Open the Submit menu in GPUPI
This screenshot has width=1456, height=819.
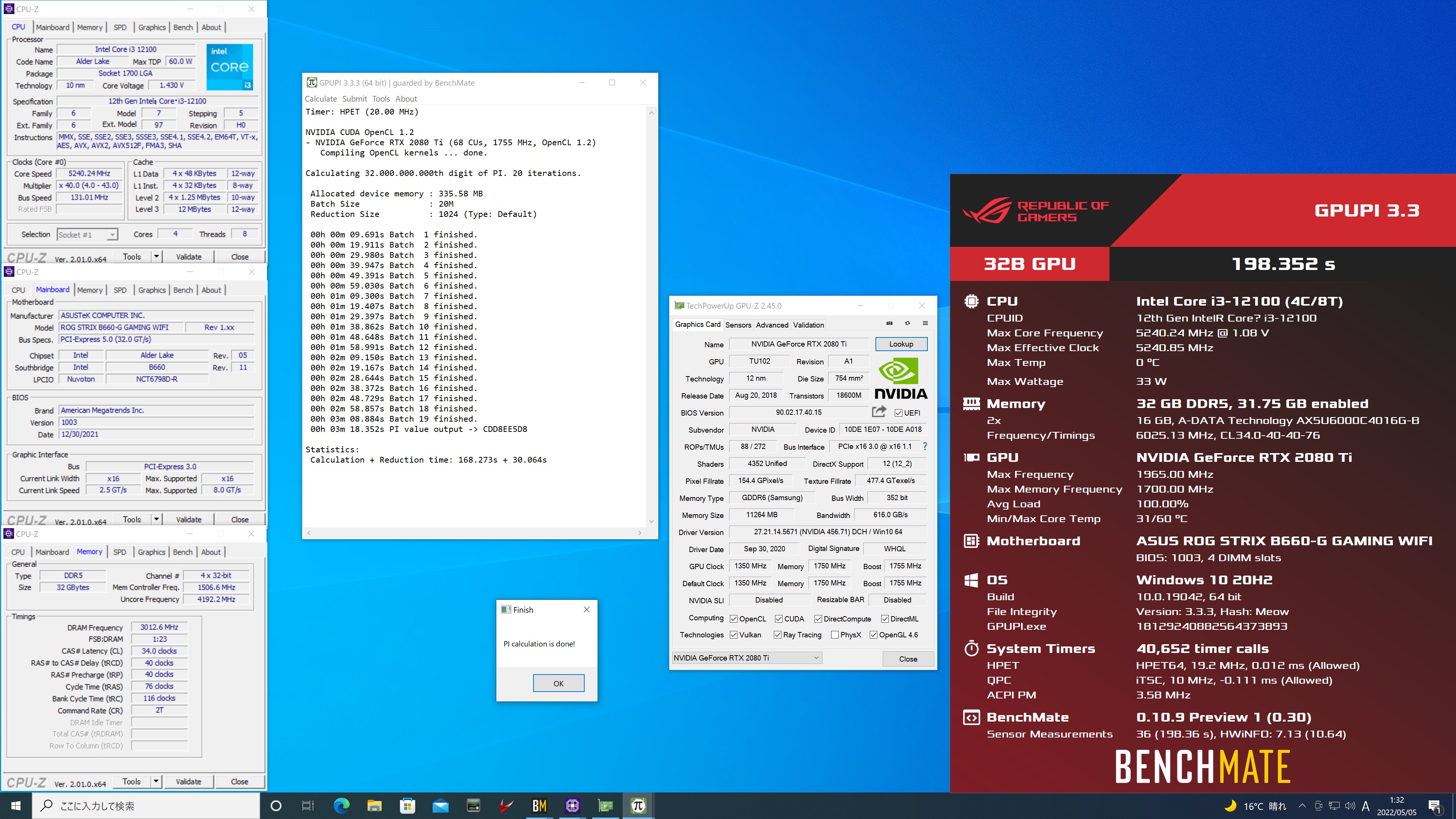coord(355,99)
